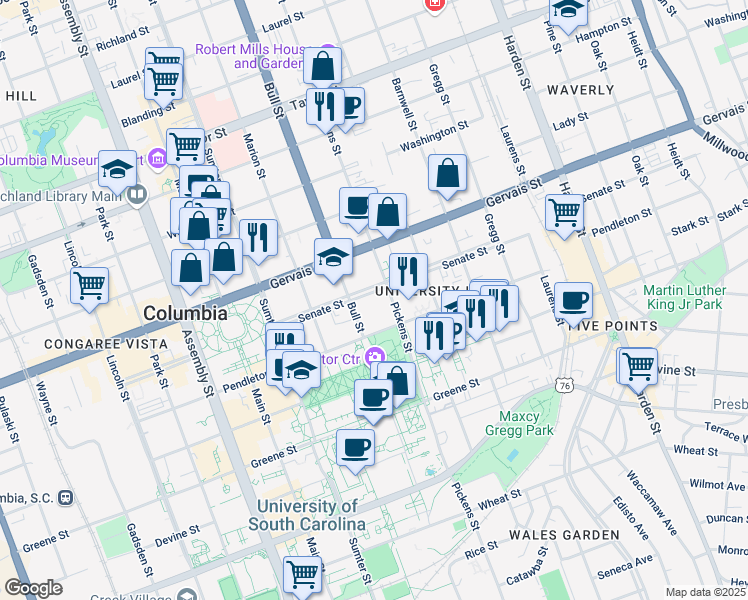Click the graduation cap marker on Pendleton St

[301, 373]
